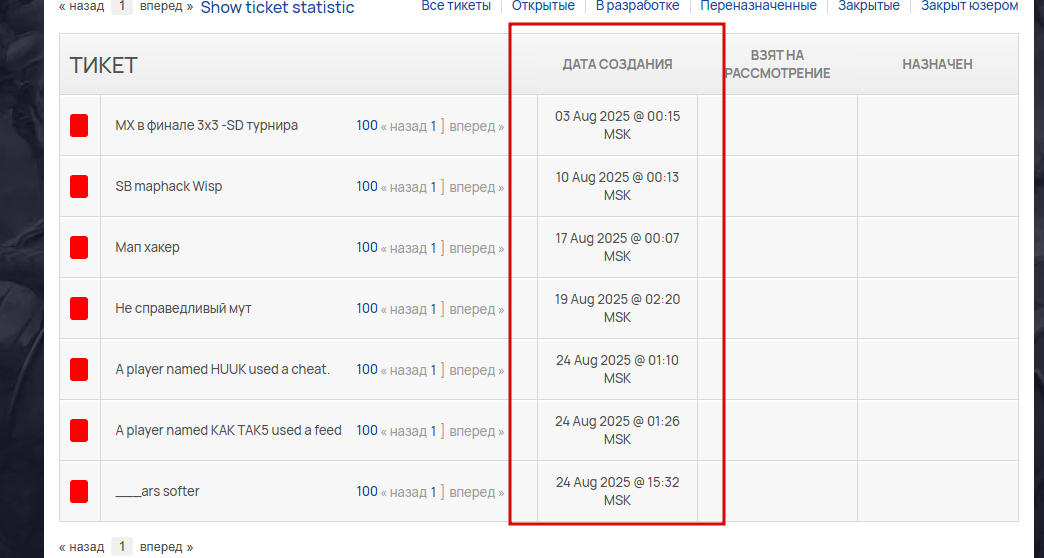Click 100 link in Мап хакер row

click(x=367, y=247)
